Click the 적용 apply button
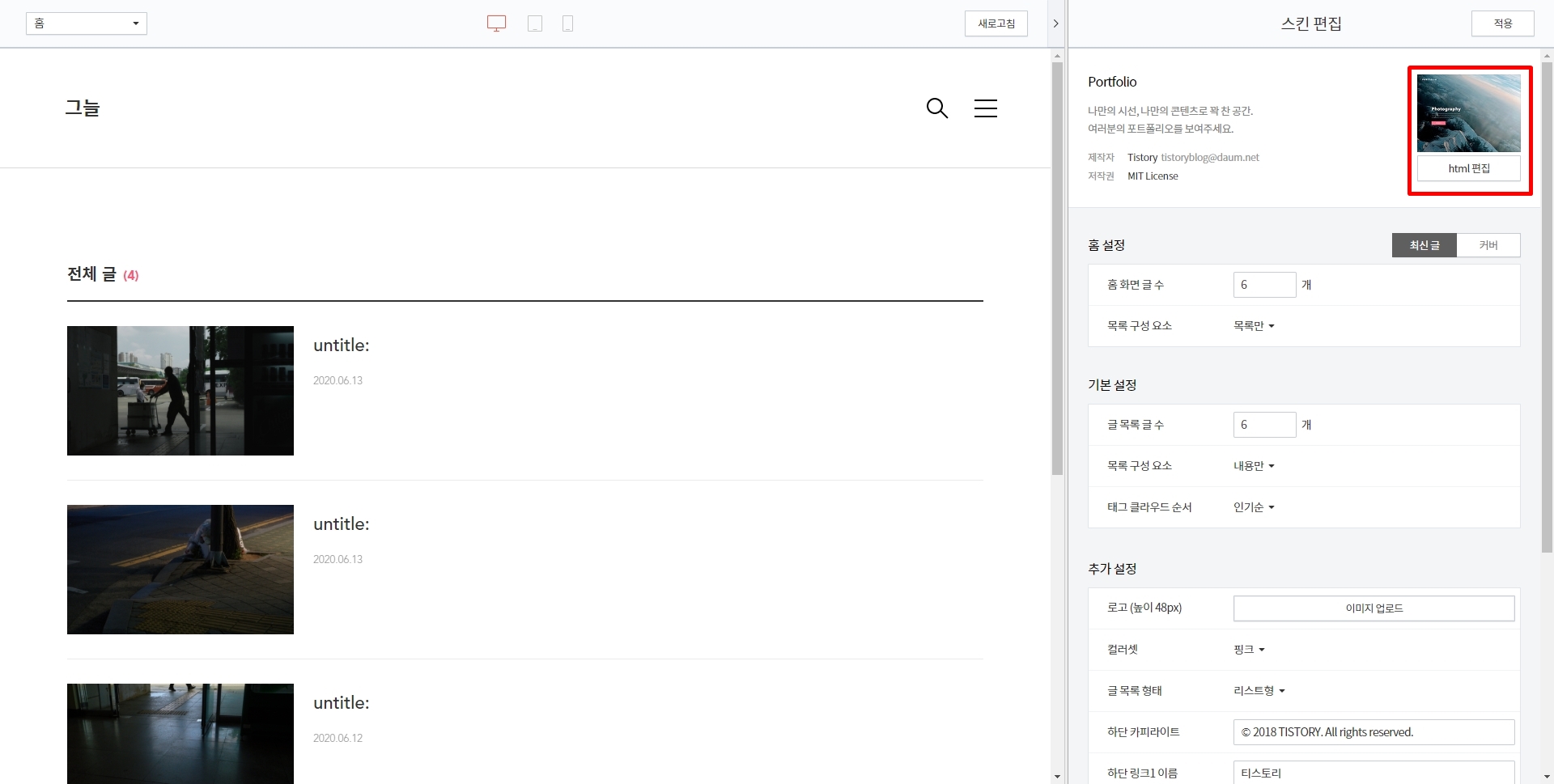The image size is (1554, 784). [x=1502, y=23]
